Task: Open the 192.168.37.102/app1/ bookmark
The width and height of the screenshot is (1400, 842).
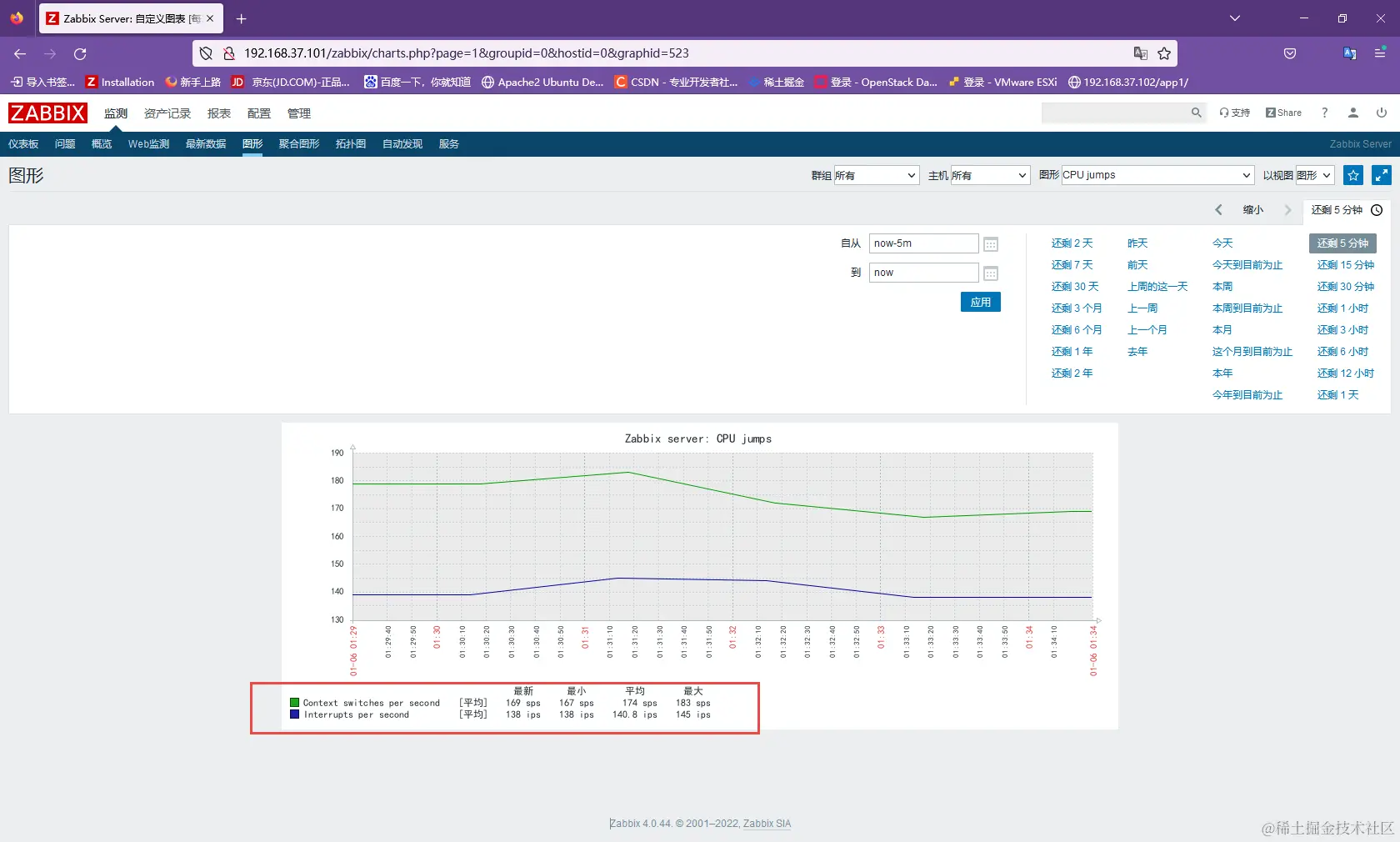Action: coord(1128,82)
